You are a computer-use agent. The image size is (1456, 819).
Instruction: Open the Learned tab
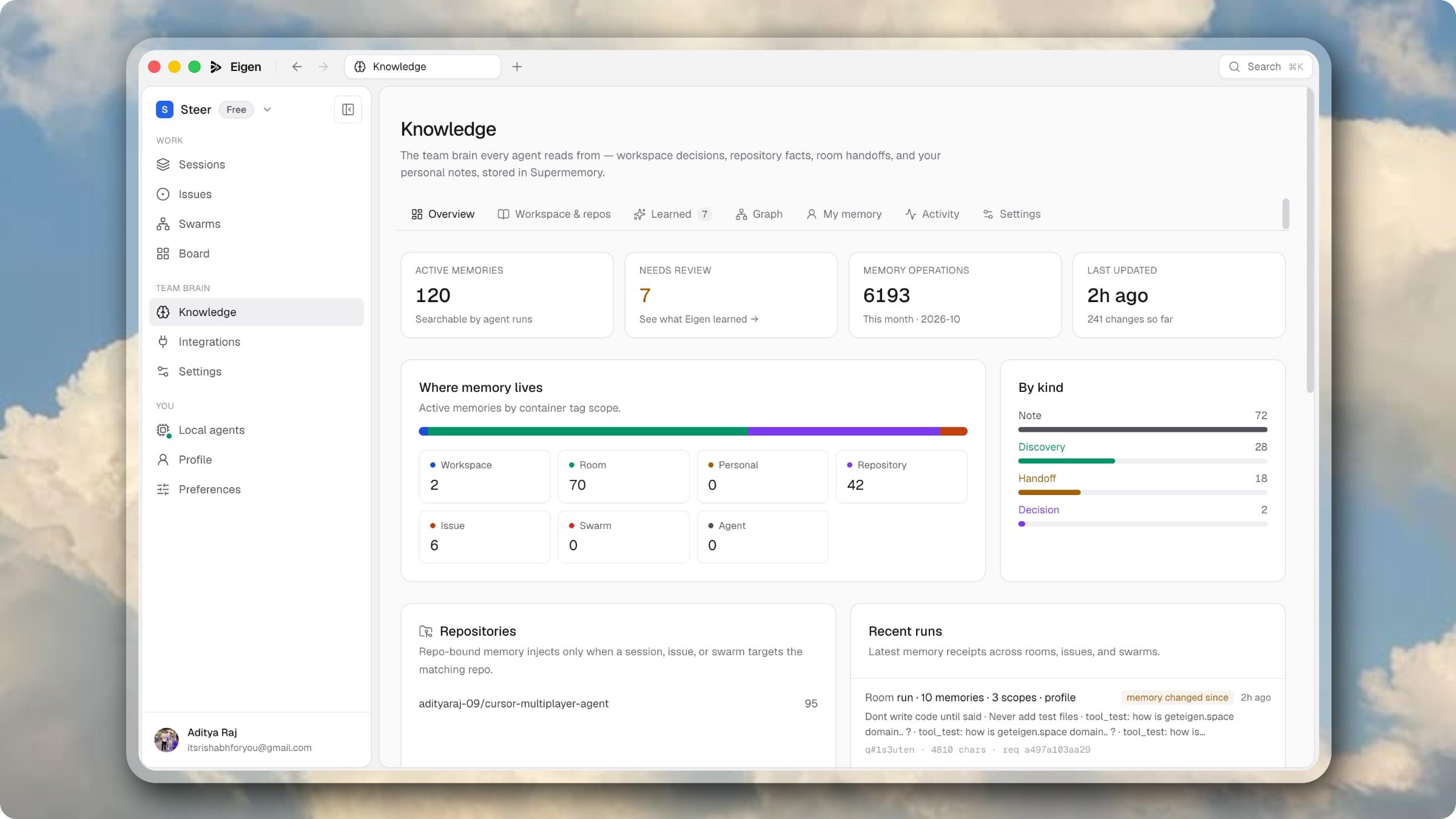(672, 214)
